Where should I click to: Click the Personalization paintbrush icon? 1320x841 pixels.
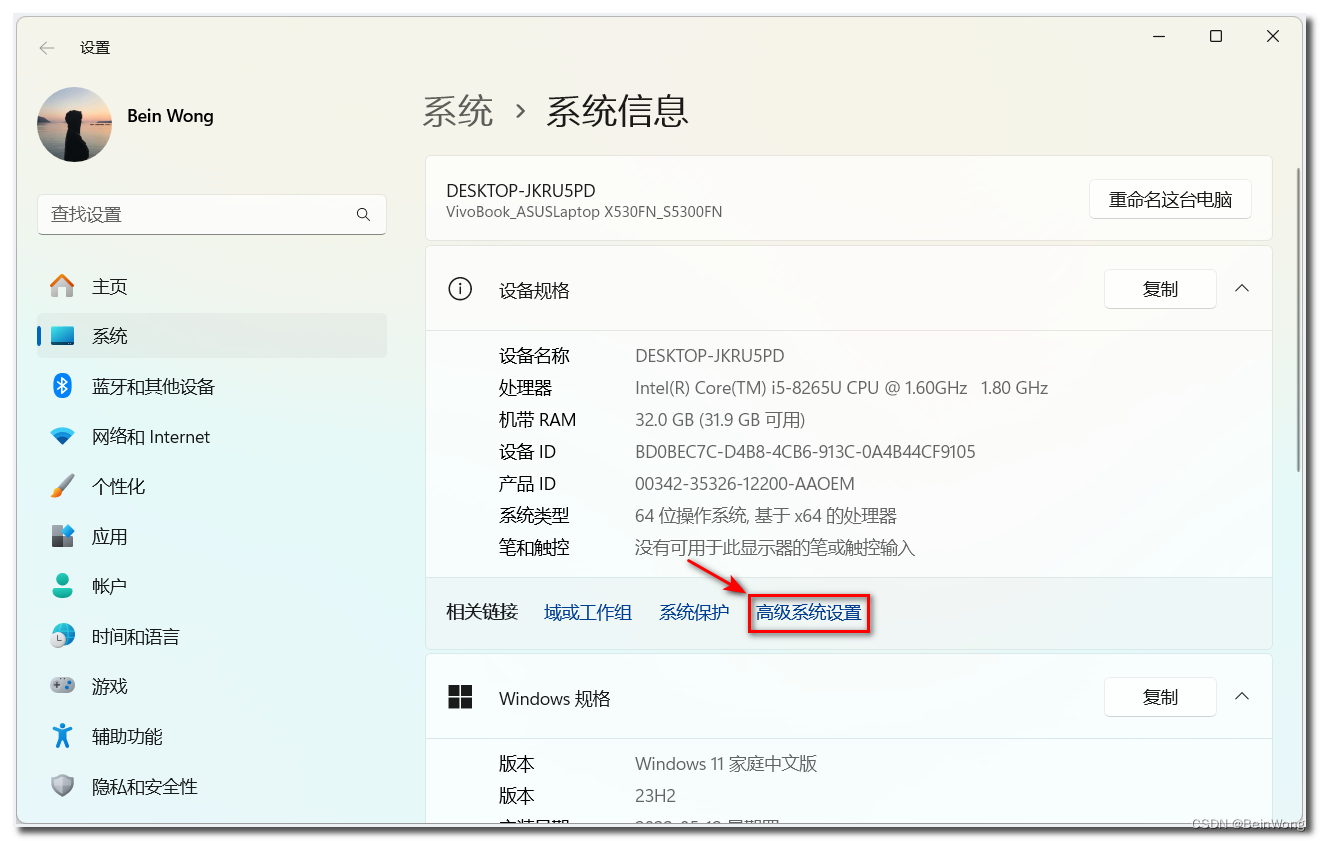62,486
